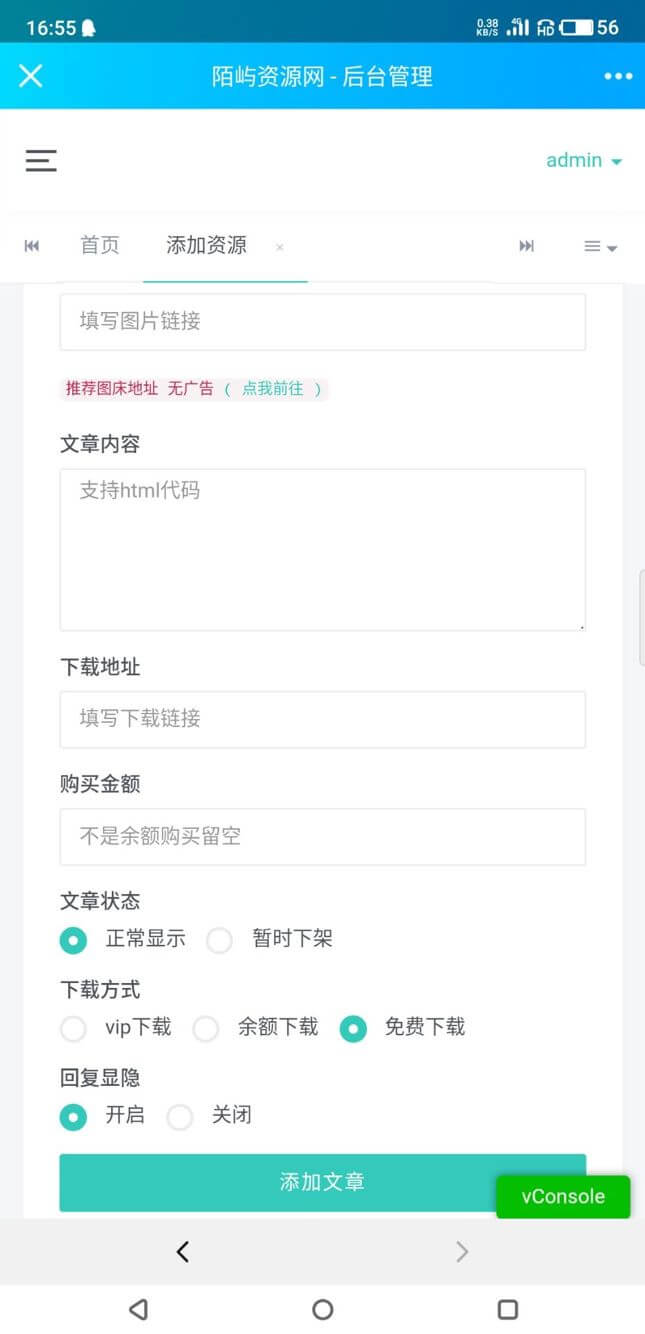Select the 暂时下架 radio option
Viewport: 645px width, 1334px height.
click(220, 940)
